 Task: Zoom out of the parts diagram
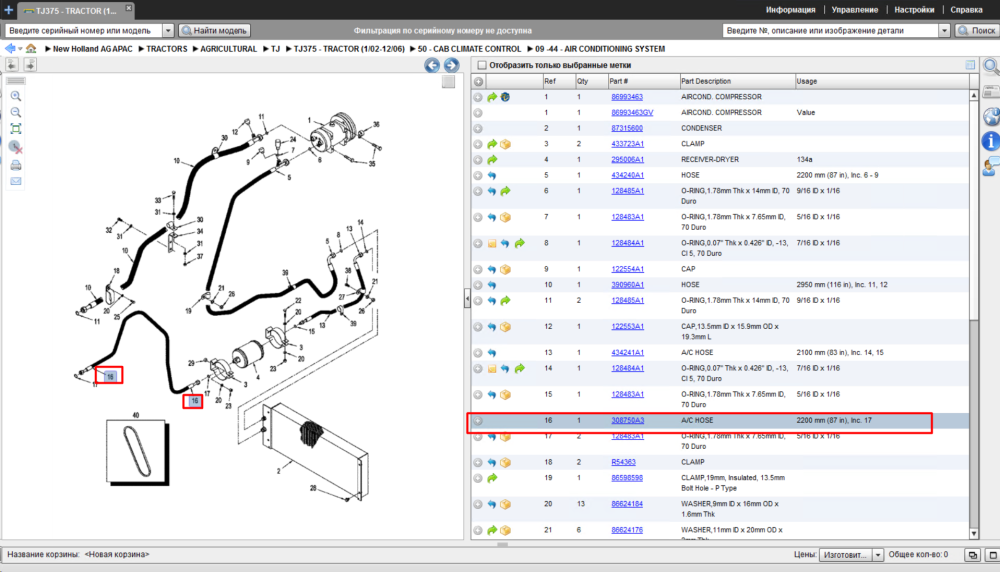tap(16, 112)
